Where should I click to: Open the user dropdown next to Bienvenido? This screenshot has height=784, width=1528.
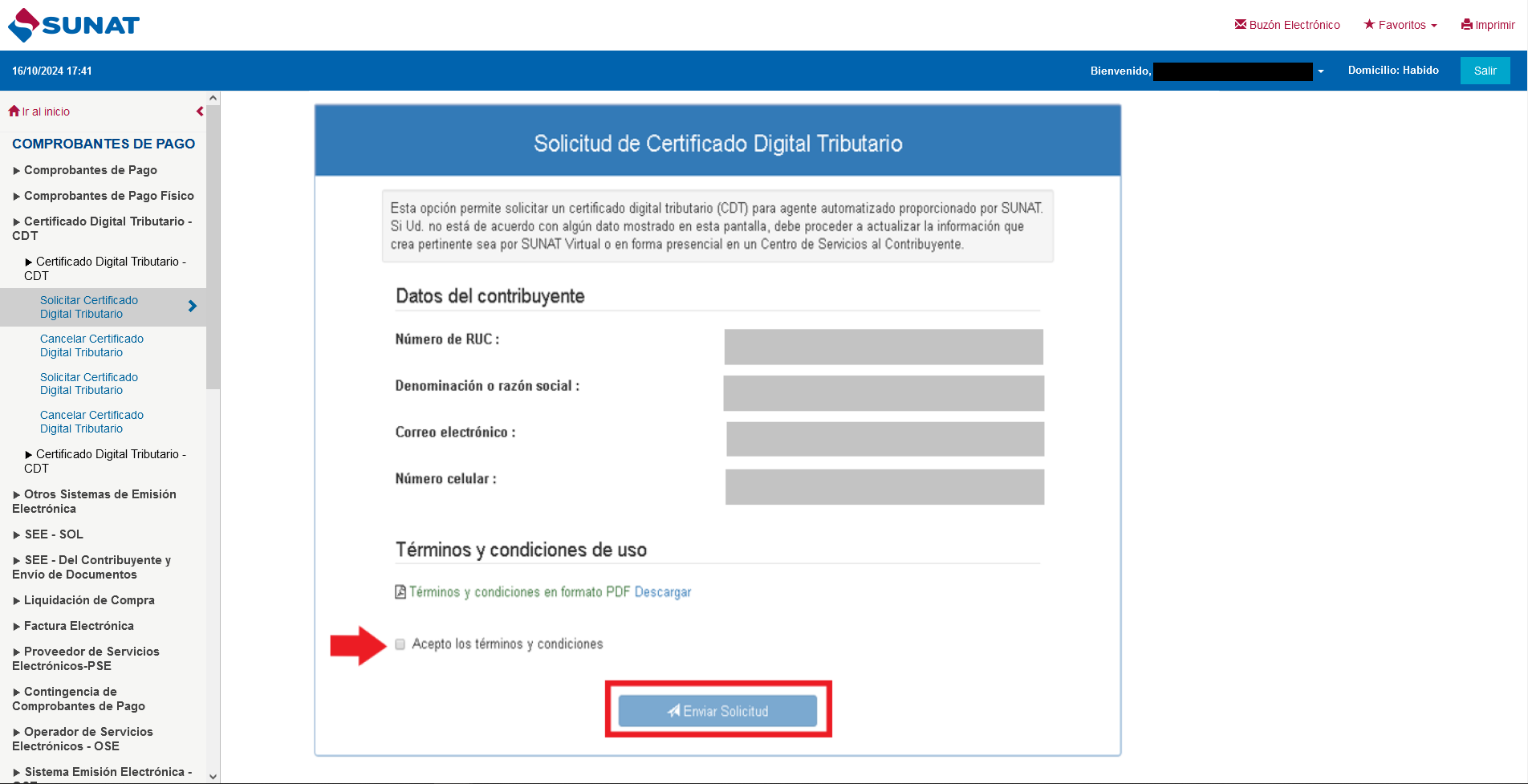(1321, 71)
